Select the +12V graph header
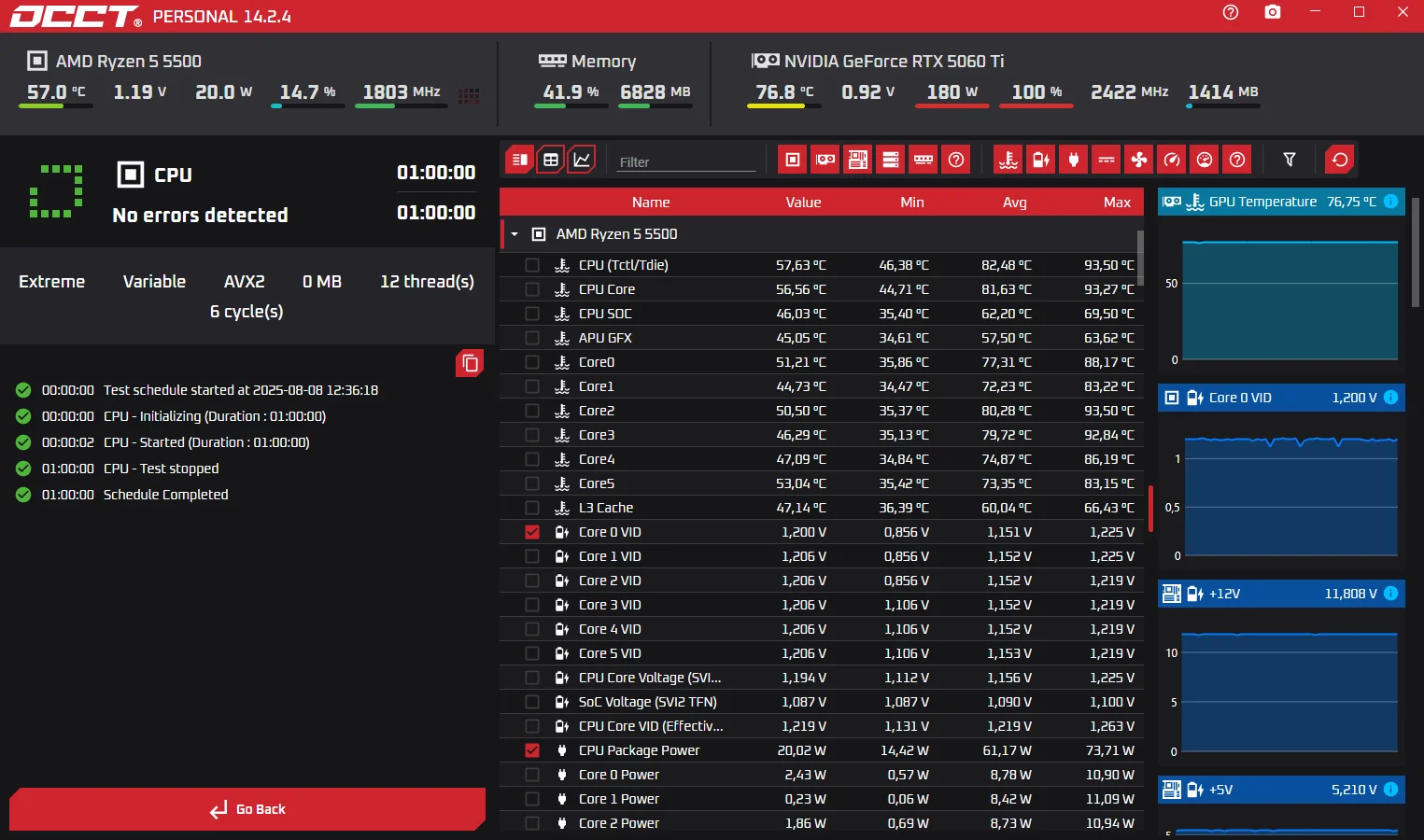 coord(1281,594)
